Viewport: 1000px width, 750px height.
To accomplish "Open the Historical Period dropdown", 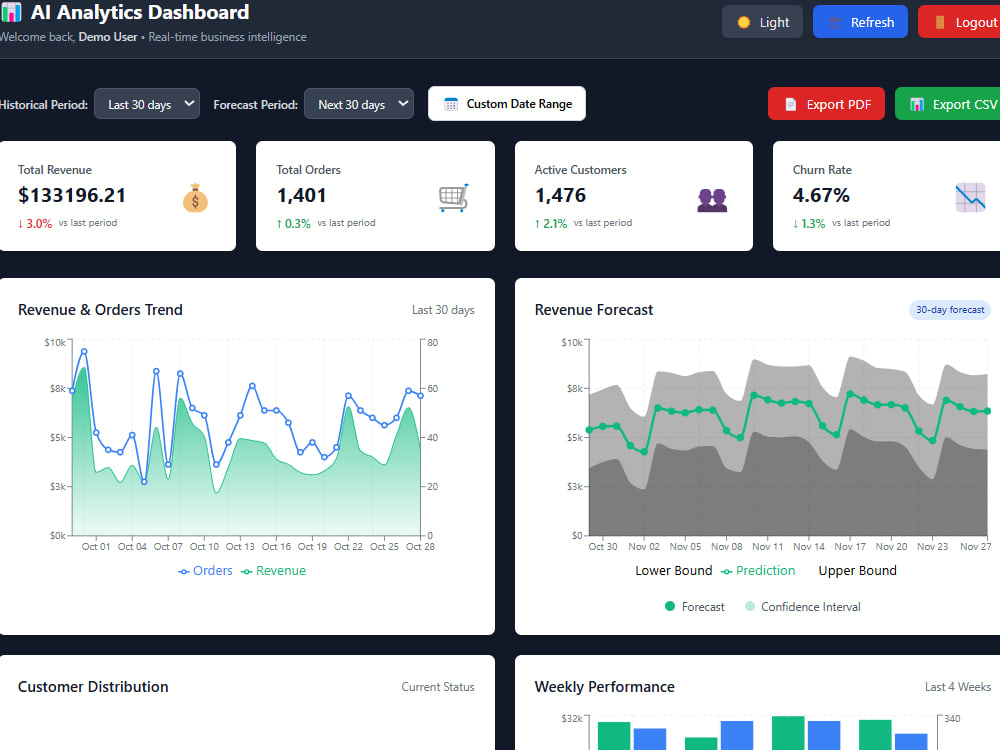I will click(x=147, y=104).
